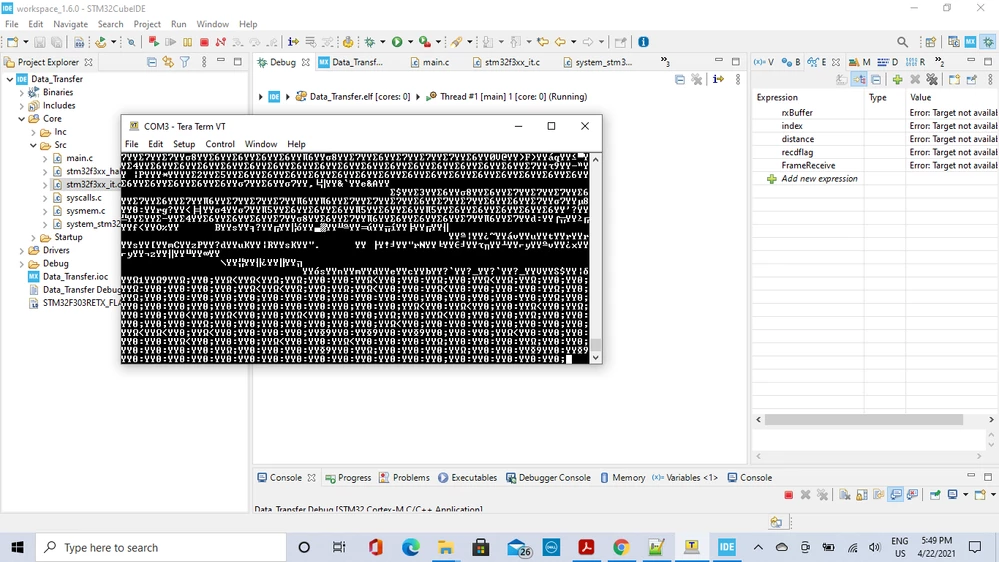Select the rxBuffer expression row

(797, 113)
